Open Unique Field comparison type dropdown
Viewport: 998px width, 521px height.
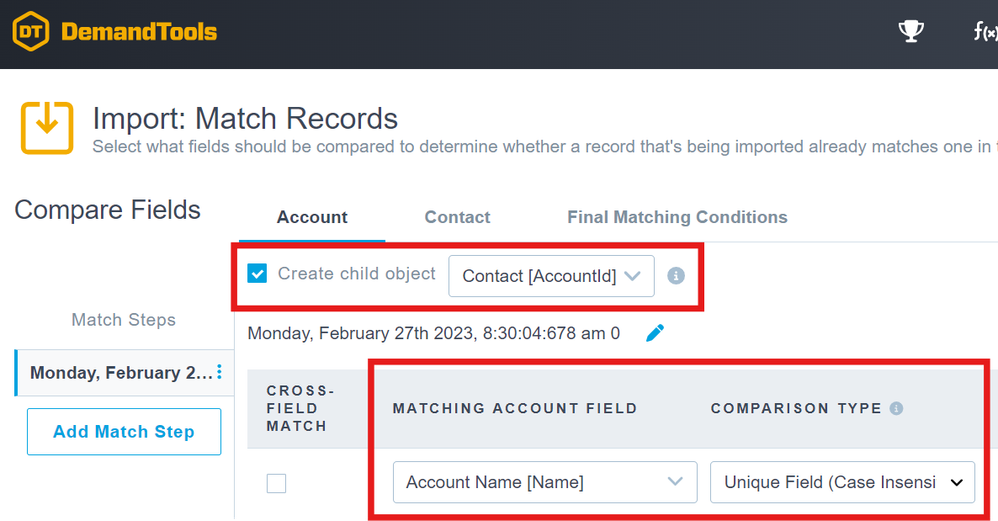pyautogui.click(x=842, y=482)
